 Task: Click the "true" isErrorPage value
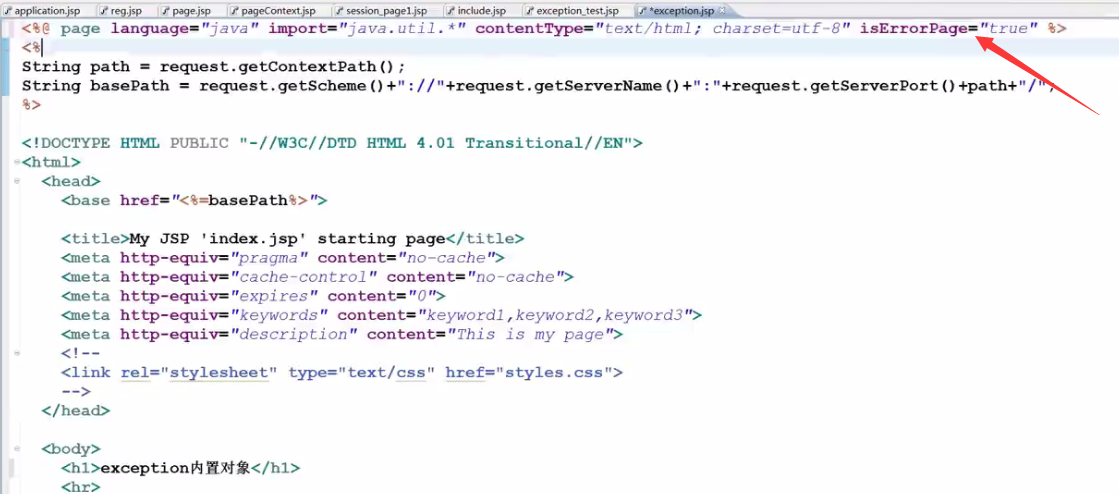1007,29
